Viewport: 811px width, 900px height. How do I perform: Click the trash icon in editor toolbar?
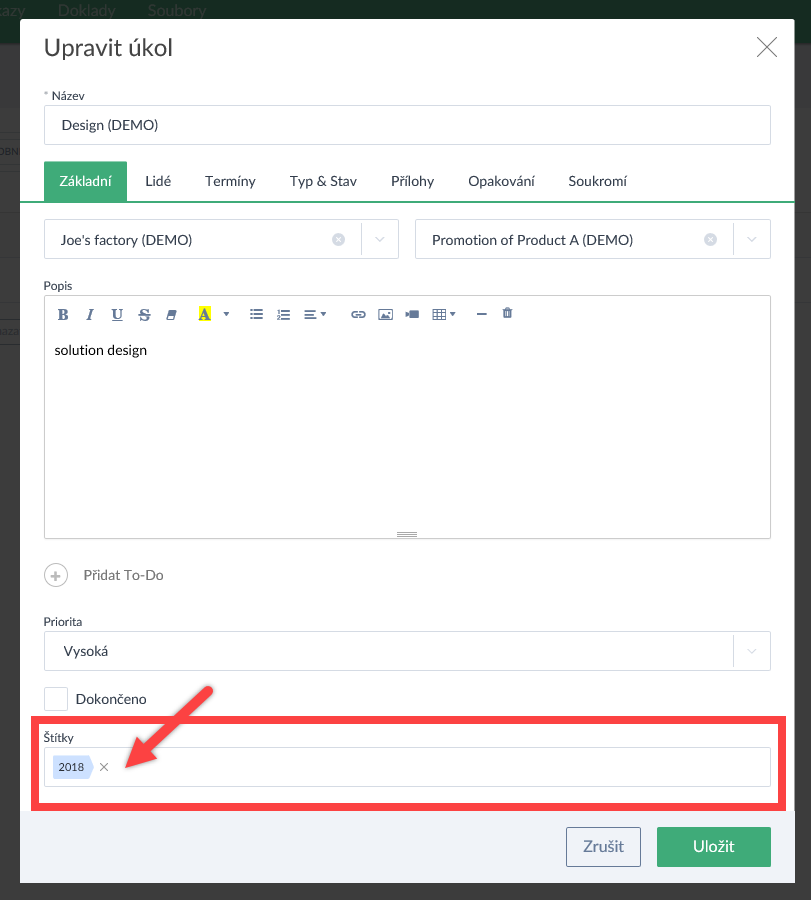pos(507,313)
